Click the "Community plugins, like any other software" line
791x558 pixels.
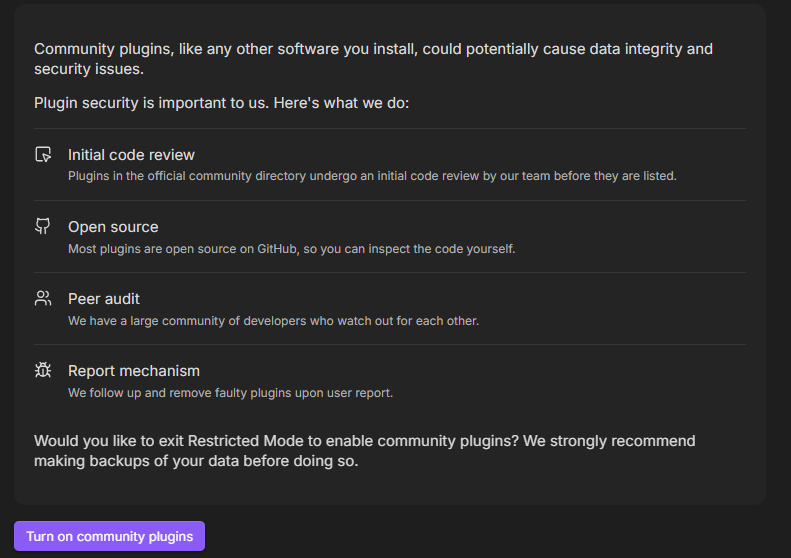pos(373,49)
